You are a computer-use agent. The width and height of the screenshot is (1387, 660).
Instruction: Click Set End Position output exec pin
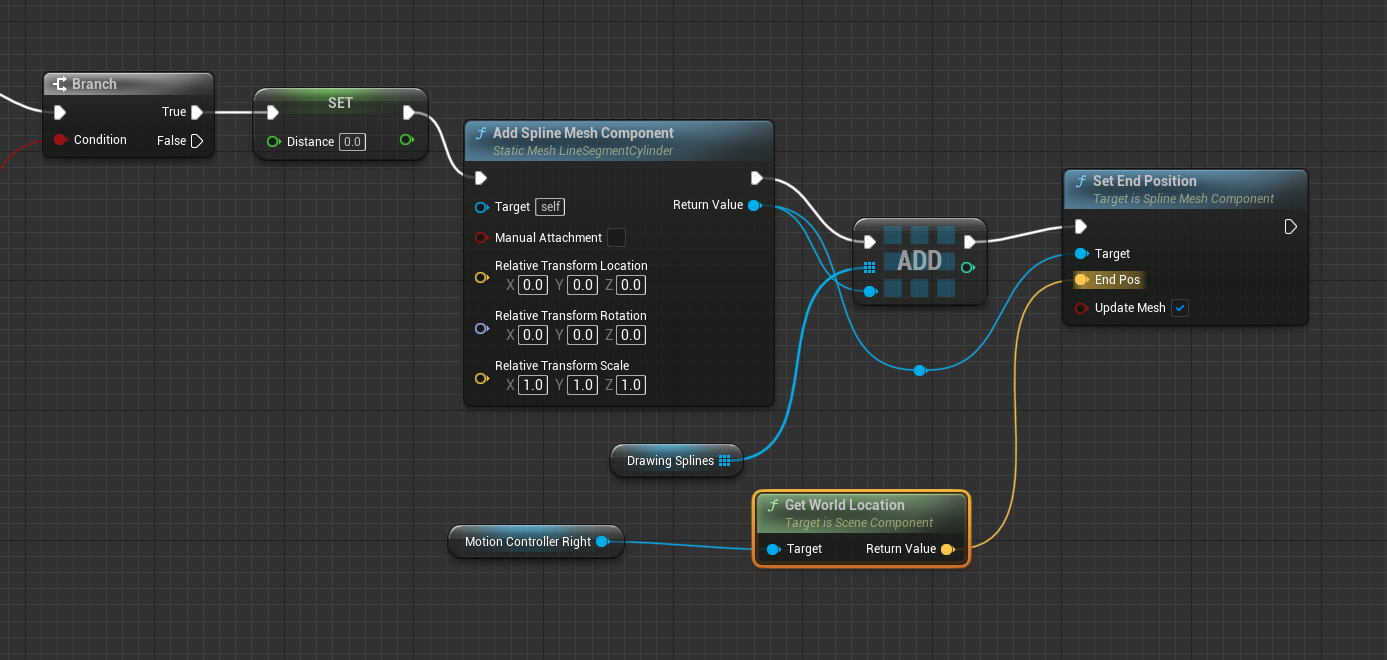point(1291,227)
